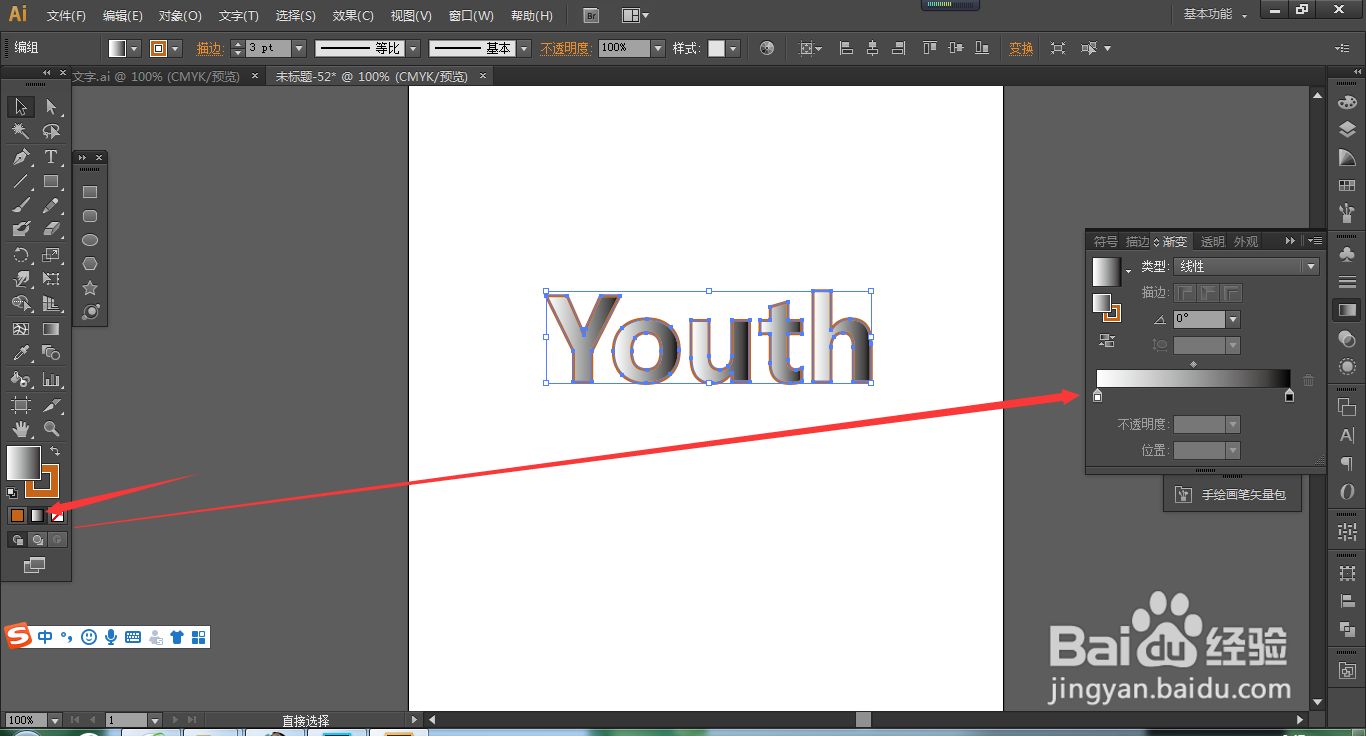Select the Eraser tool
Screen dimensions: 1366x736
click(x=51, y=230)
